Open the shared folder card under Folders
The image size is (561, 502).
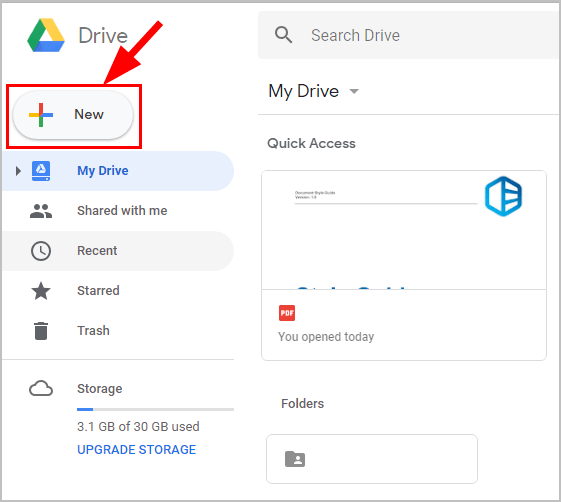[372, 459]
